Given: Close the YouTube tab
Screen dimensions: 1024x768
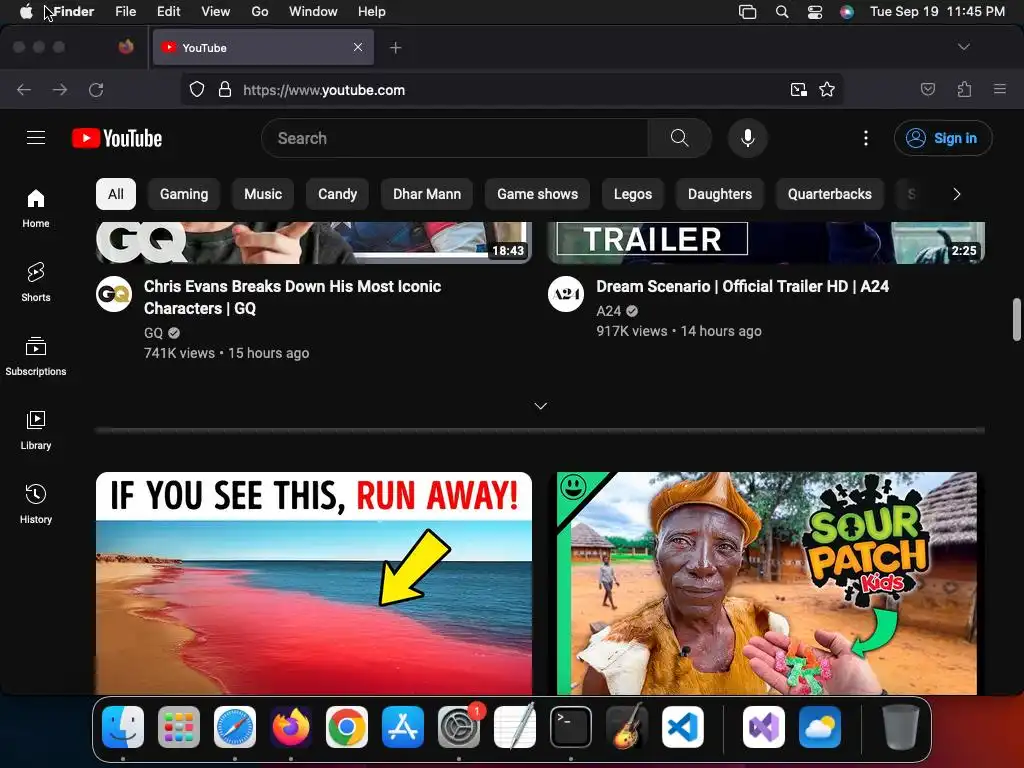Looking at the screenshot, I should (358, 47).
